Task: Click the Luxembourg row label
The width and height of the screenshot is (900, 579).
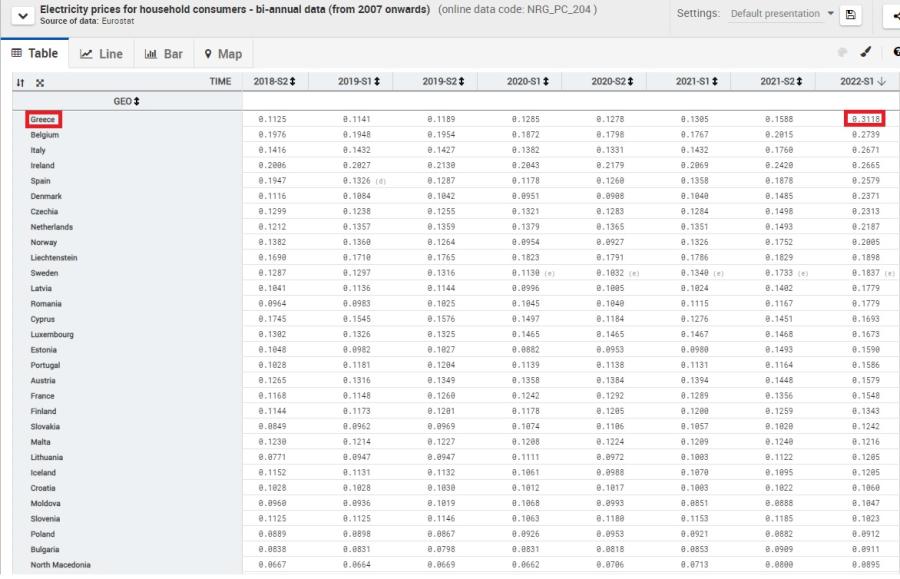Action: pyautogui.click(x=52, y=335)
